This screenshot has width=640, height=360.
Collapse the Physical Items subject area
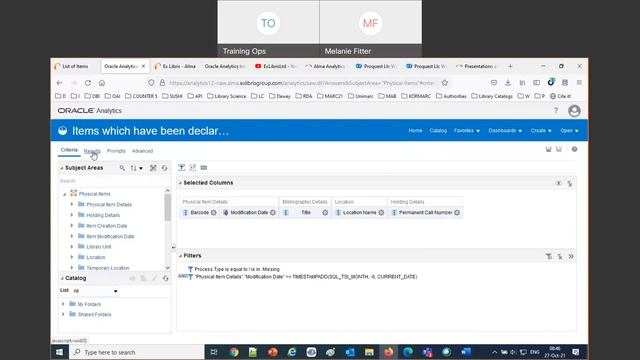click(x=64, y=194)
